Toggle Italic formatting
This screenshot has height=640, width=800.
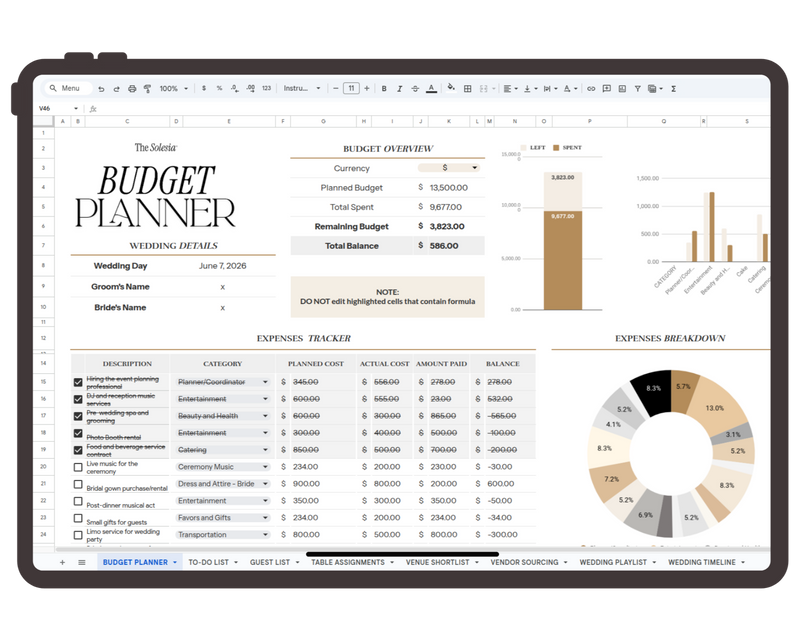click(x=399, y=88)
